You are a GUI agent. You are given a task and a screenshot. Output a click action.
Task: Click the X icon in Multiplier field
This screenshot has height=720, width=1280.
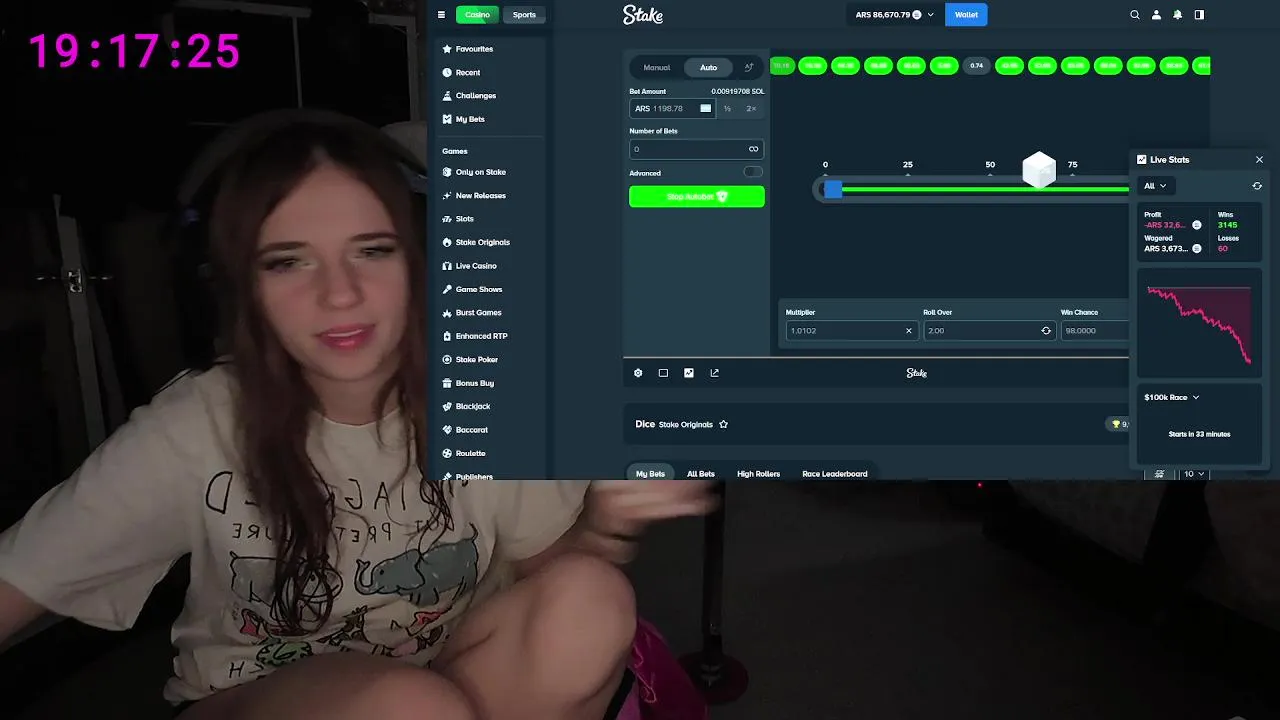(909, 331)
